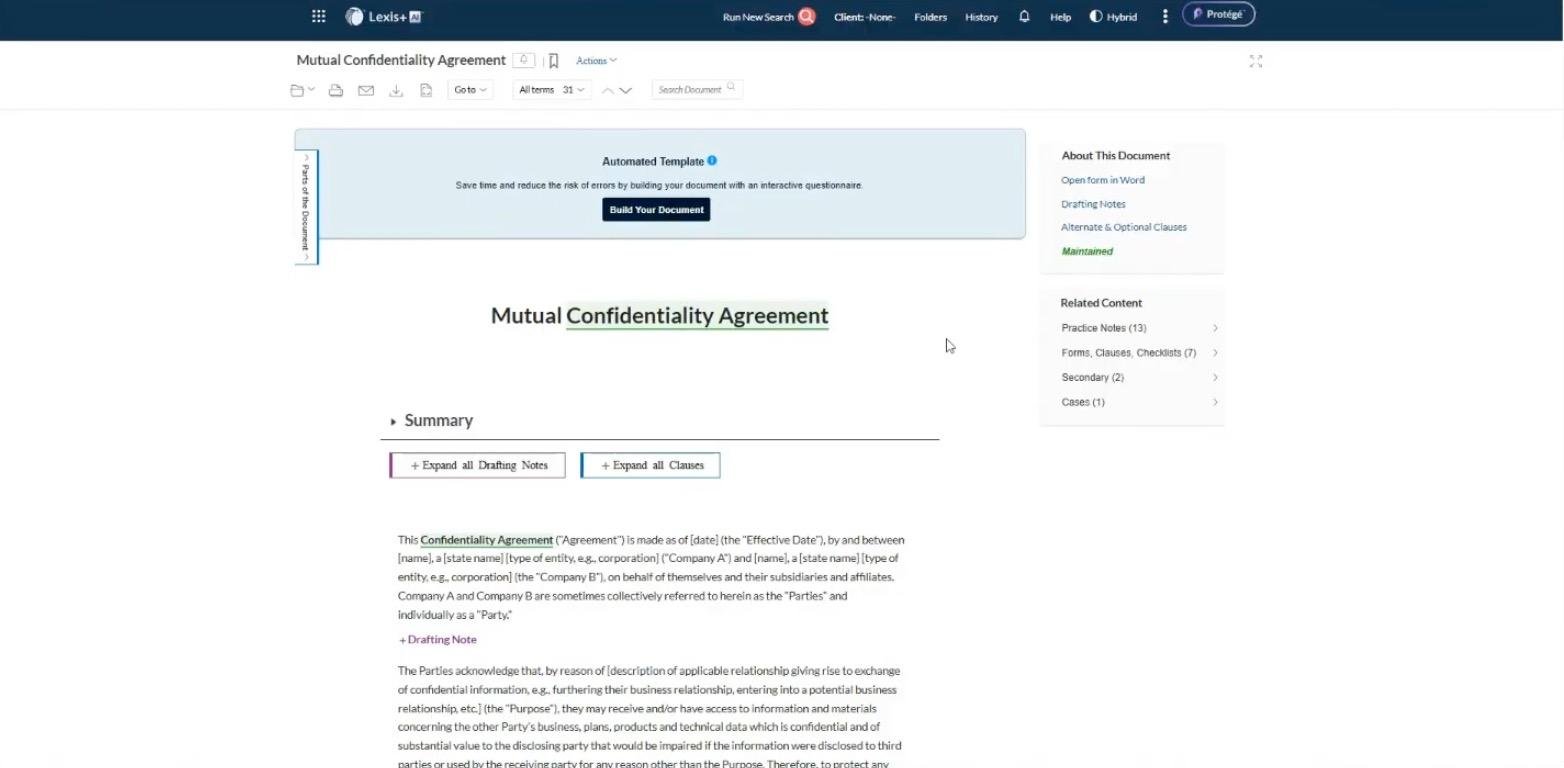Open form in Word link

tap(1102, 180)
